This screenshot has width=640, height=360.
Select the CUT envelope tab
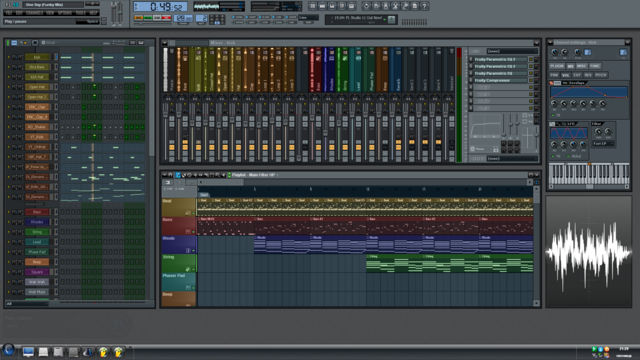click(x=577, y=75)
